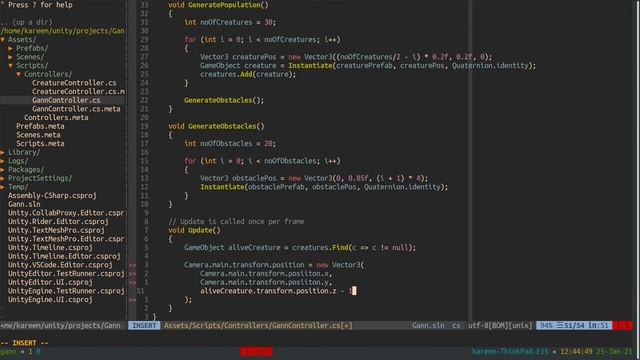Open UnityEngine.TestRunner.csproj file

[x=66, y=291]
